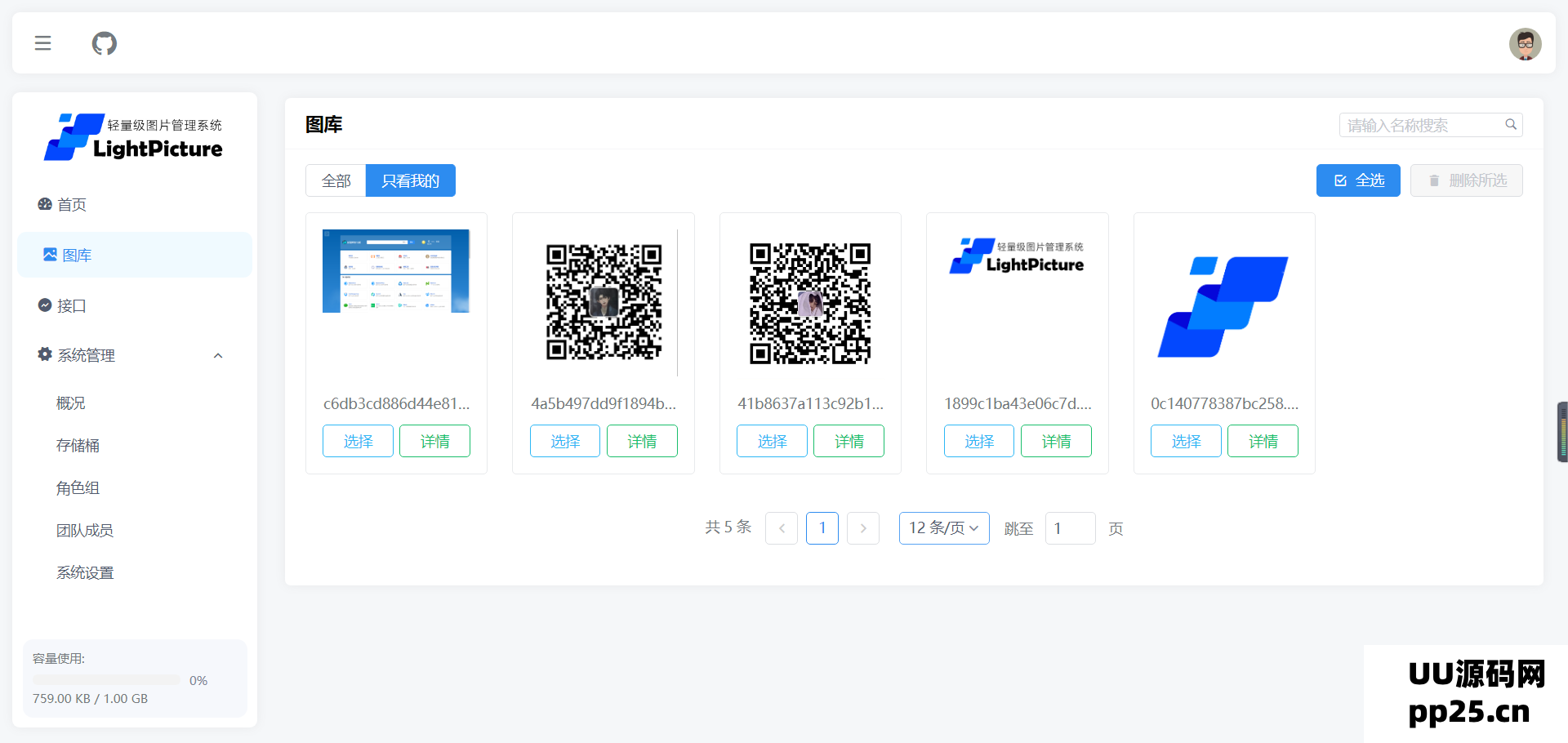Click the LightPicture logo in the sidebar
The image size is (1568, 743).
133,136
